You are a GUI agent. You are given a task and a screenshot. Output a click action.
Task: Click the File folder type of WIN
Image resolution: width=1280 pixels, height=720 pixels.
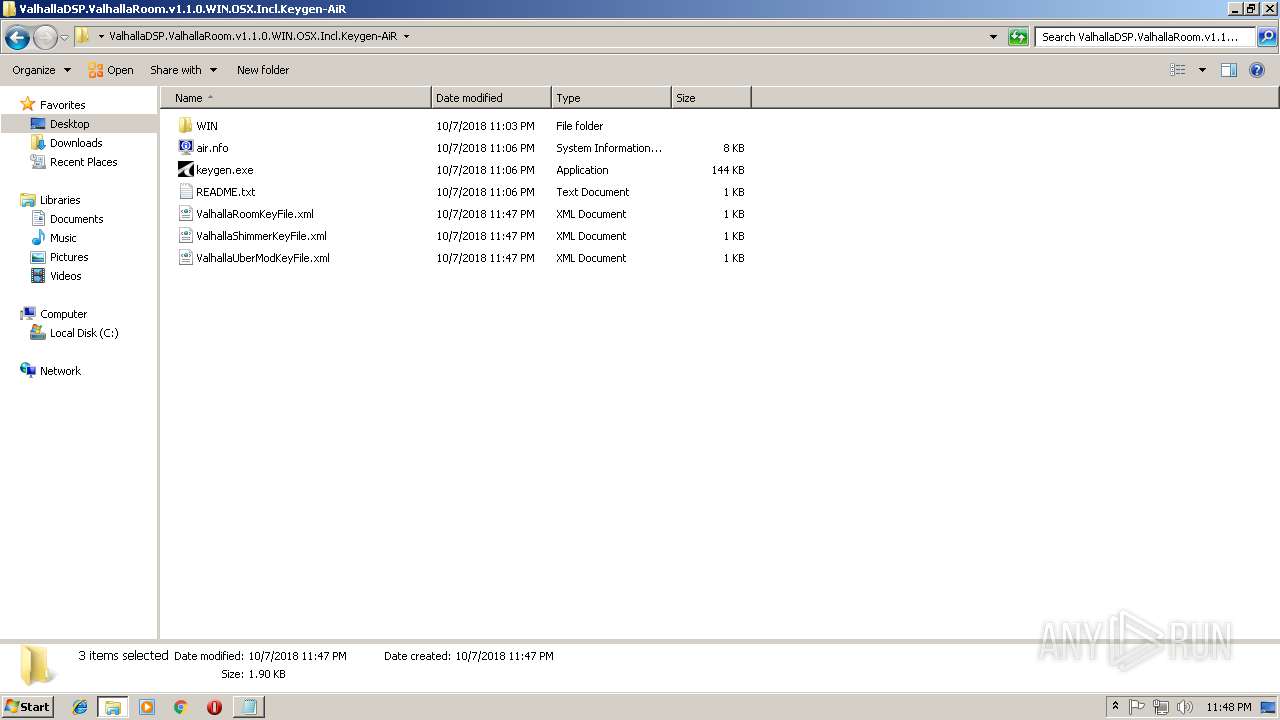tap(580, 126)
